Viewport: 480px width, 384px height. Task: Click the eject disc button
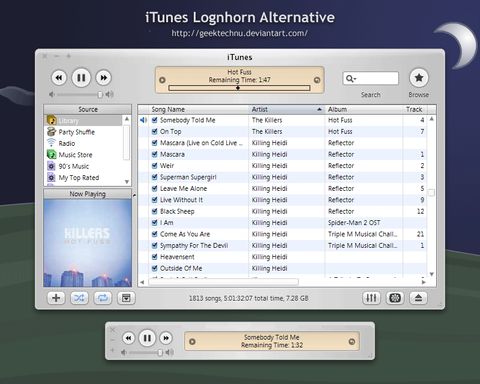(x=418, y=298)
